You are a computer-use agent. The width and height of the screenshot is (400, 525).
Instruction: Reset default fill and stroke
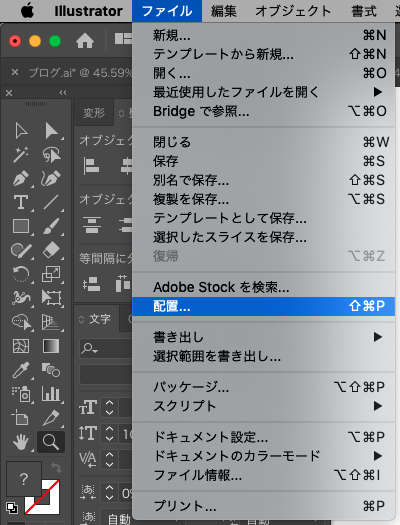tap(12, 508)
